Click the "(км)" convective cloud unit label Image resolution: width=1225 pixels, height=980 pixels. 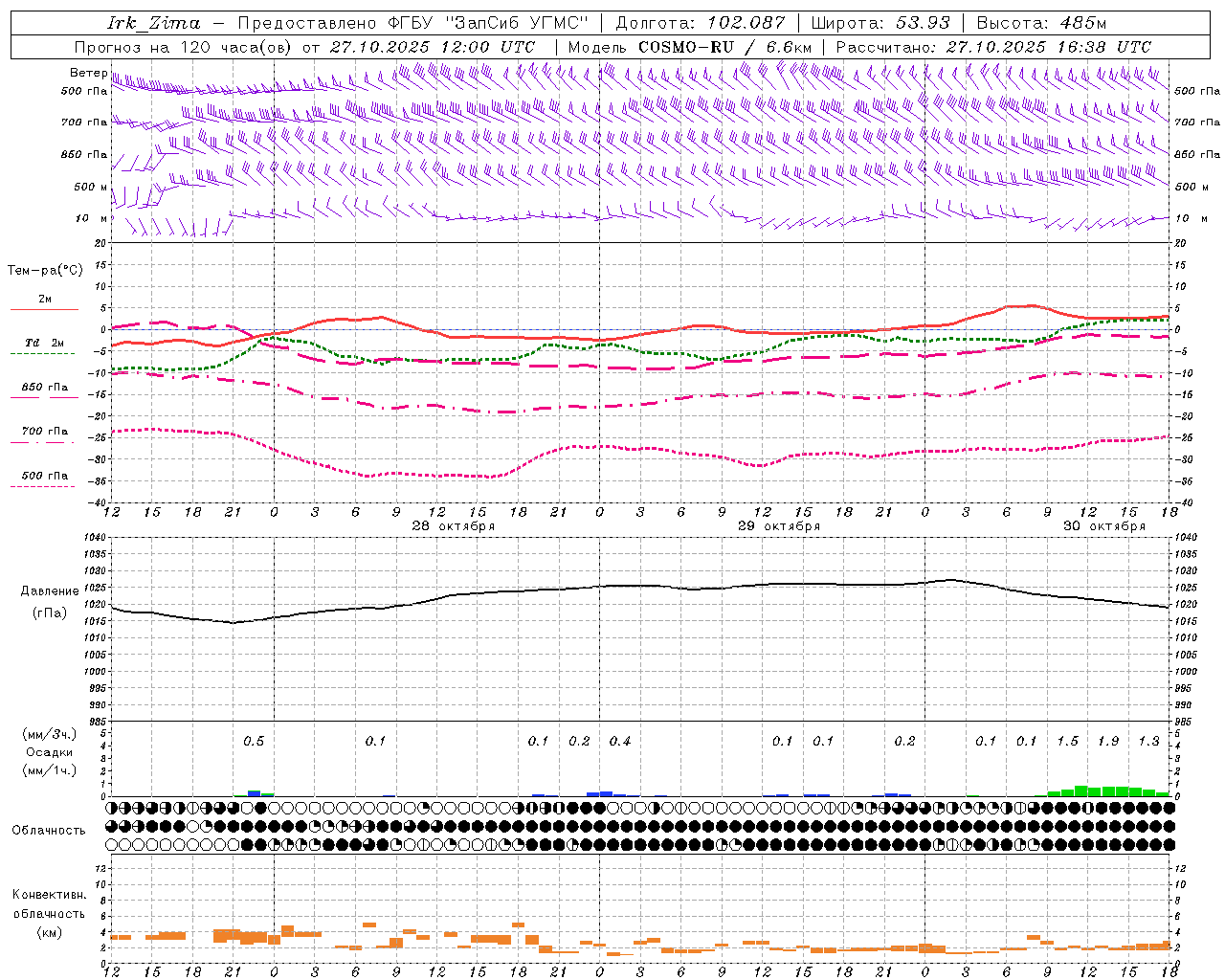click(x=50, y=931)
